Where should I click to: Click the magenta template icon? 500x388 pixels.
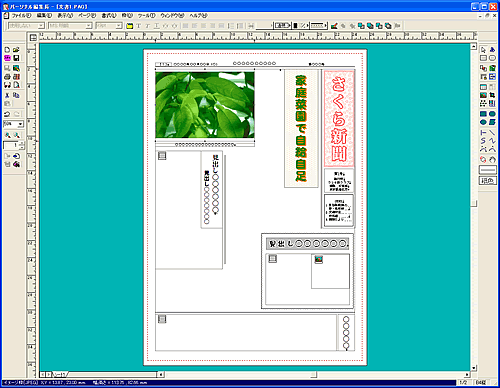click(x=7, y=58)
